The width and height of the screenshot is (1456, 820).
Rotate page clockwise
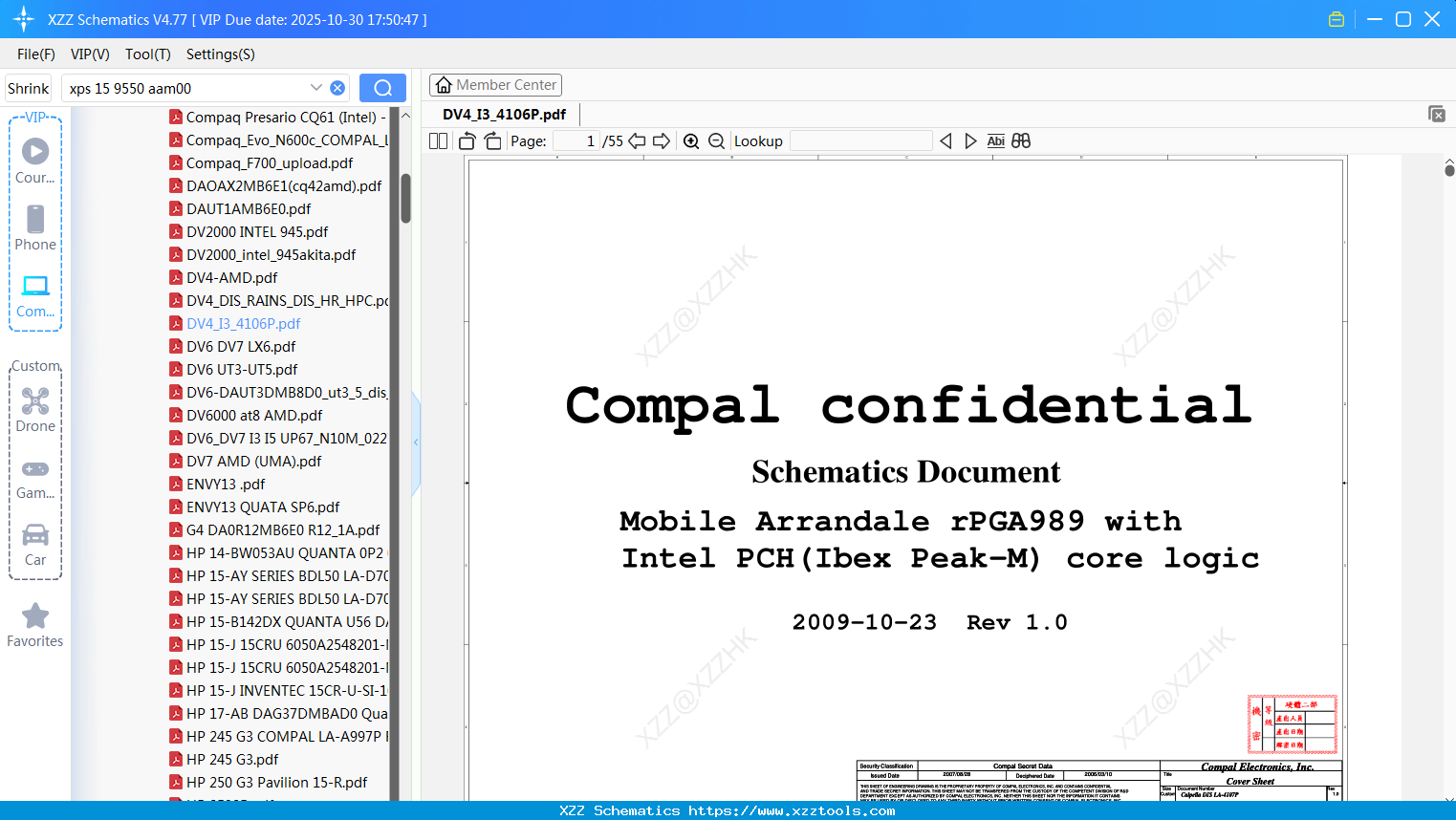pyautogui.click(x=492, y=140)
